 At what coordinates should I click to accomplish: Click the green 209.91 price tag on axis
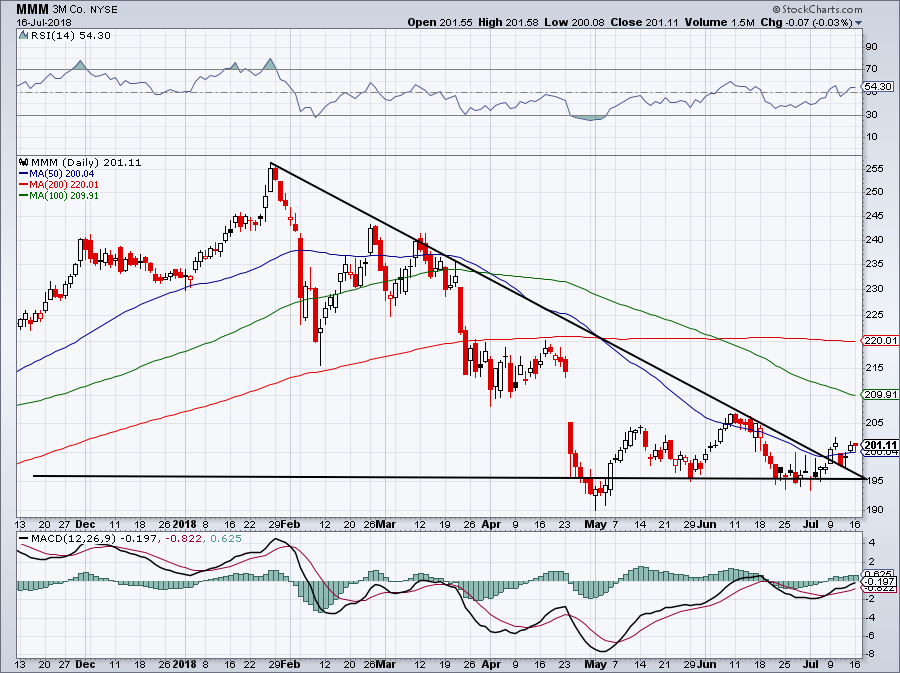pyautogui.click(x=879, y=395)
